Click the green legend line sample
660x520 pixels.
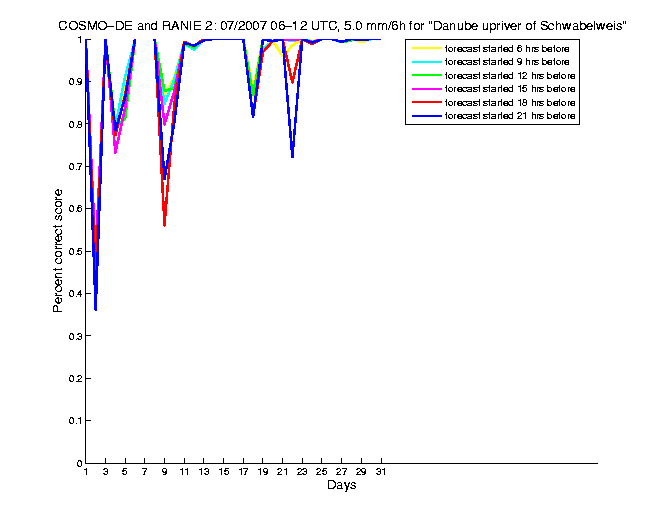click(427, 76)
